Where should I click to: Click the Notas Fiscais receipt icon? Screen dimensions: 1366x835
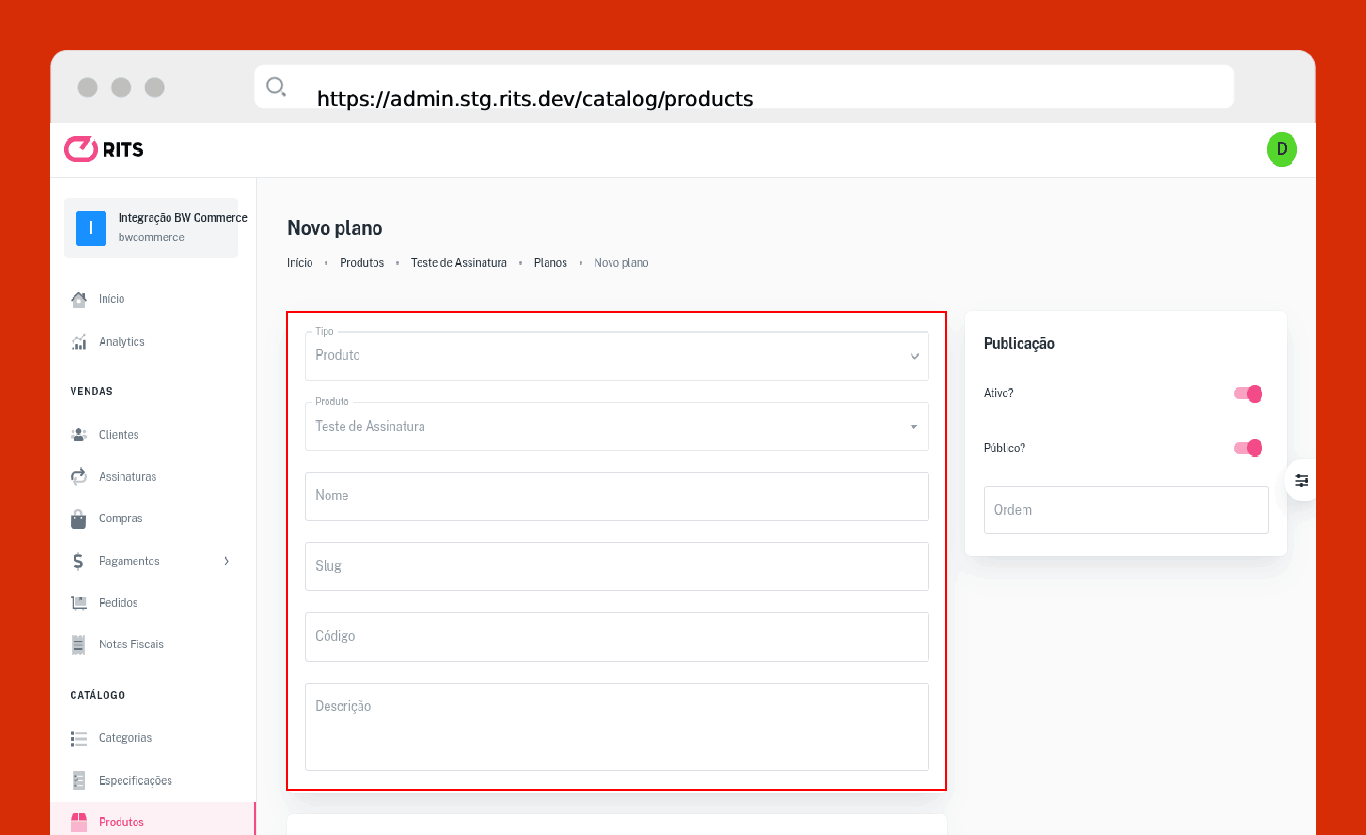79,645
